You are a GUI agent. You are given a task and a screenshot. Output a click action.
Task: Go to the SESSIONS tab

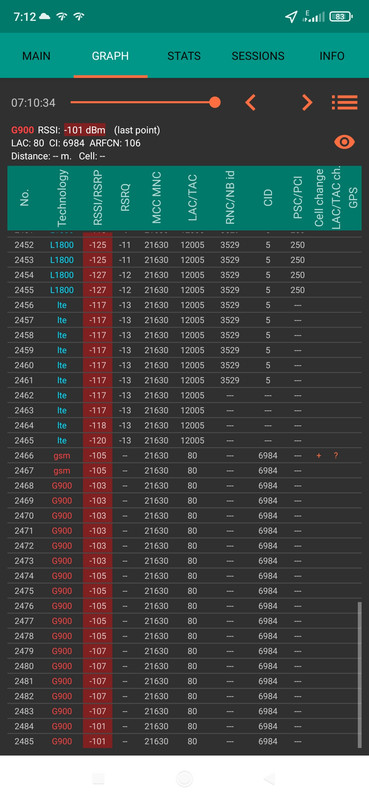coord(258,56)
